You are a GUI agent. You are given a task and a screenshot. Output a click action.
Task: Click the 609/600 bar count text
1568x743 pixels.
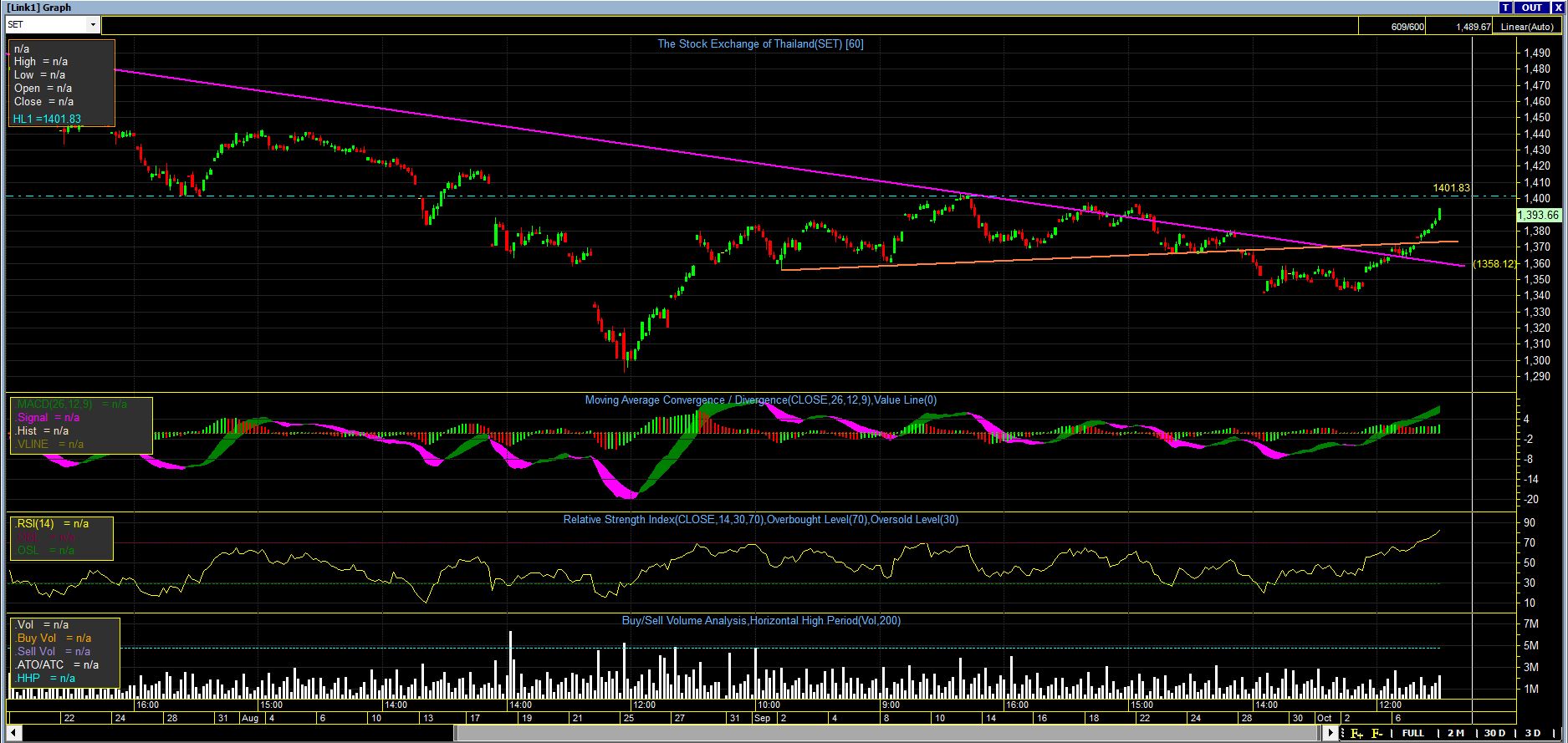pyautogui.click(x=1407, y=27)
